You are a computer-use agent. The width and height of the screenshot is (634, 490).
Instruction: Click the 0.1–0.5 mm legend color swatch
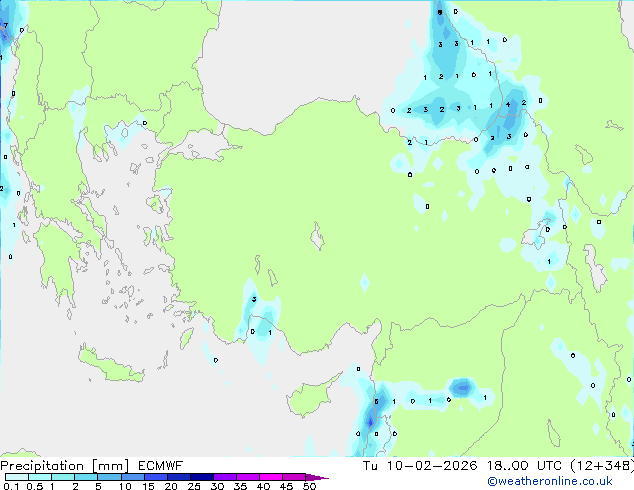point(17,477)
